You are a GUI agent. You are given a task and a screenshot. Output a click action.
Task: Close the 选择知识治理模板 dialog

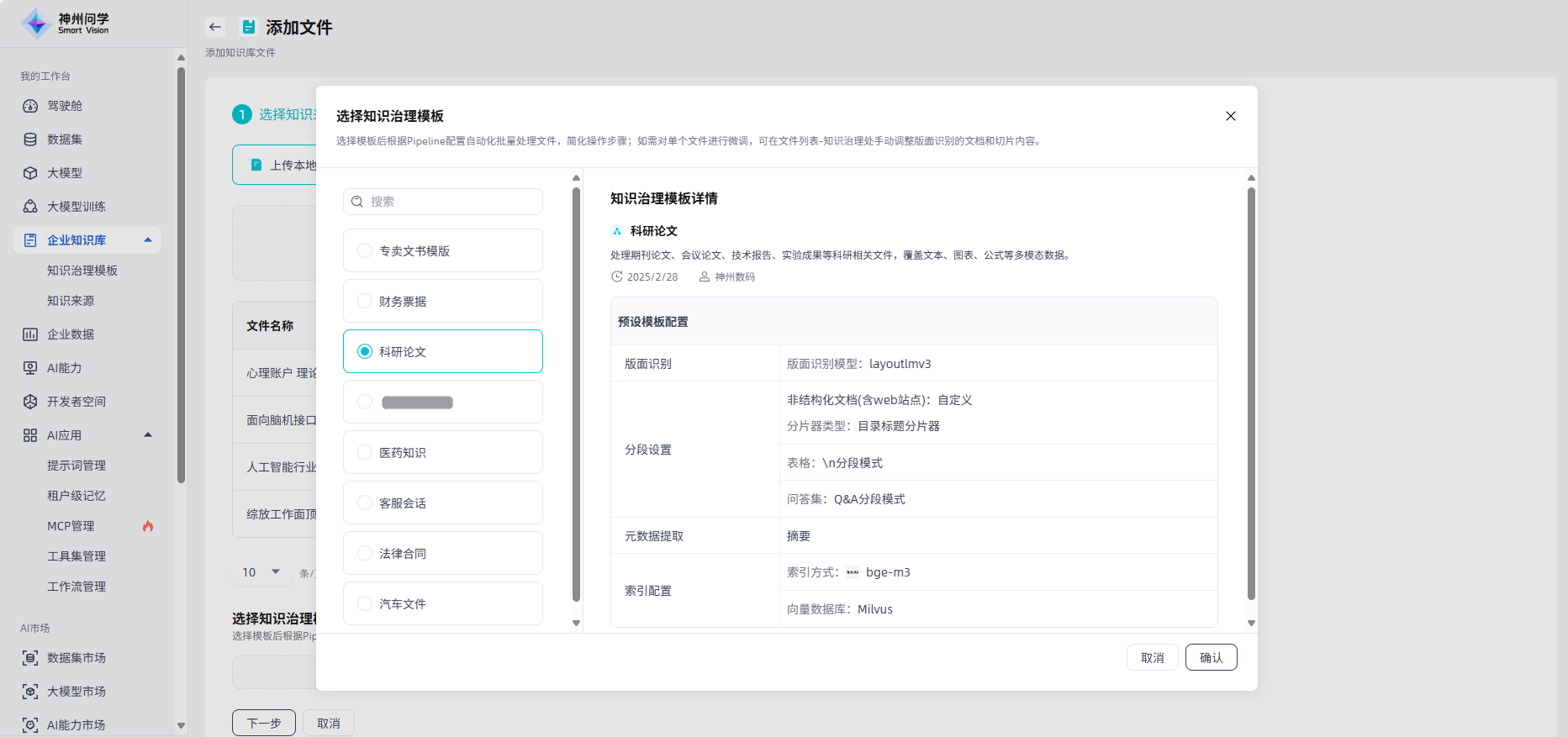tap(1231, 116)
